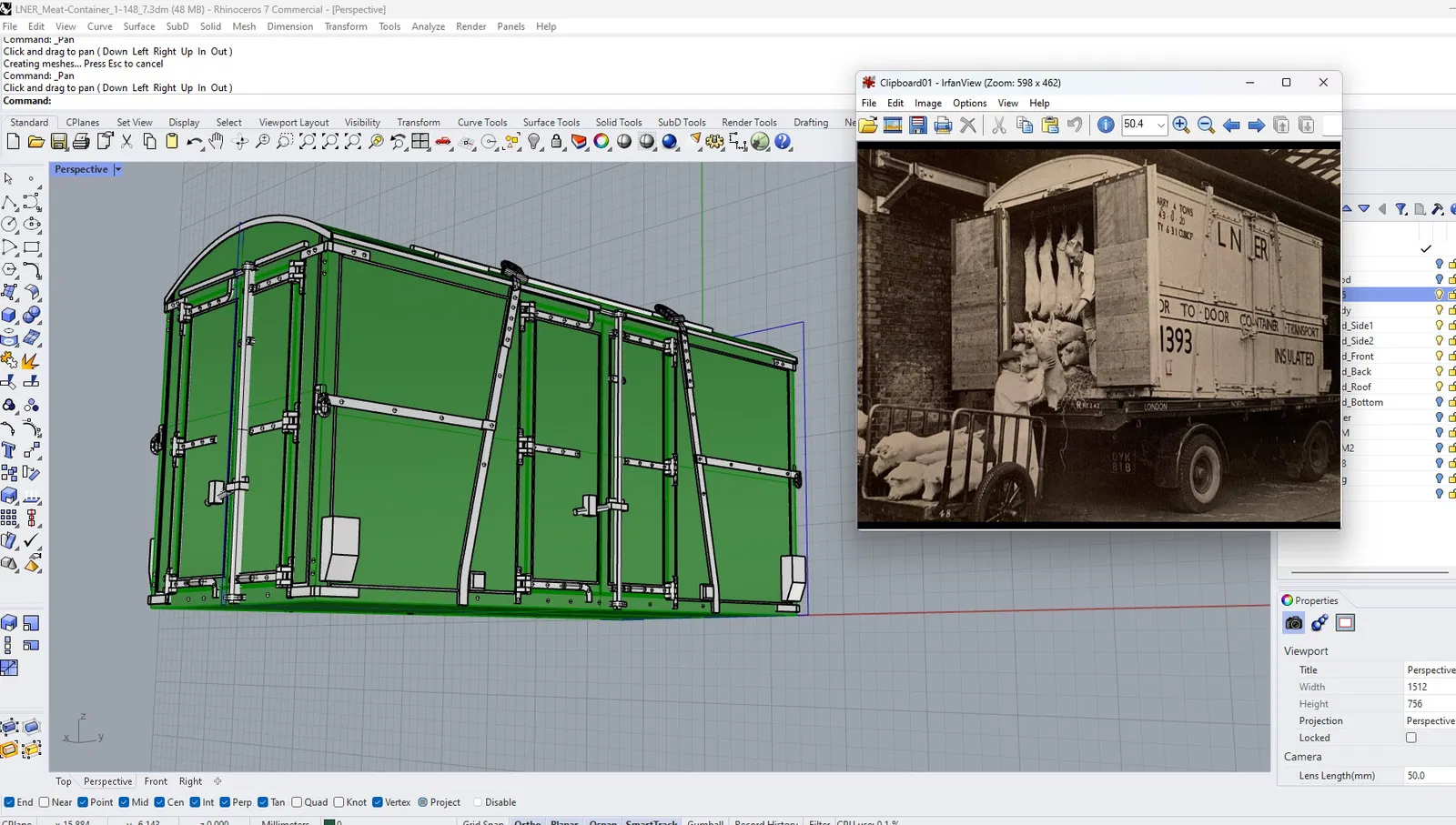Image resolution: width=1456 pixels, height=825 pixels.
Task: Open the material properties icon in Properties panel
Action: click(x=1319, y=623)
